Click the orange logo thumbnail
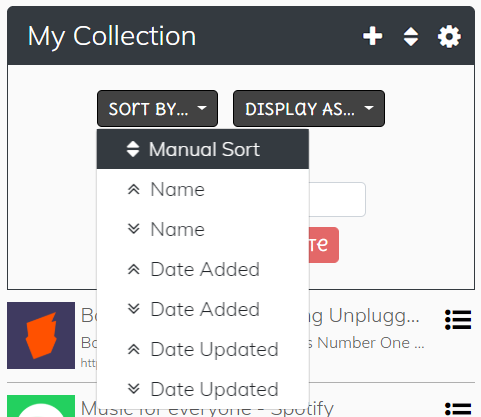Viewport: 481px width, 417px height. [41, 335]
